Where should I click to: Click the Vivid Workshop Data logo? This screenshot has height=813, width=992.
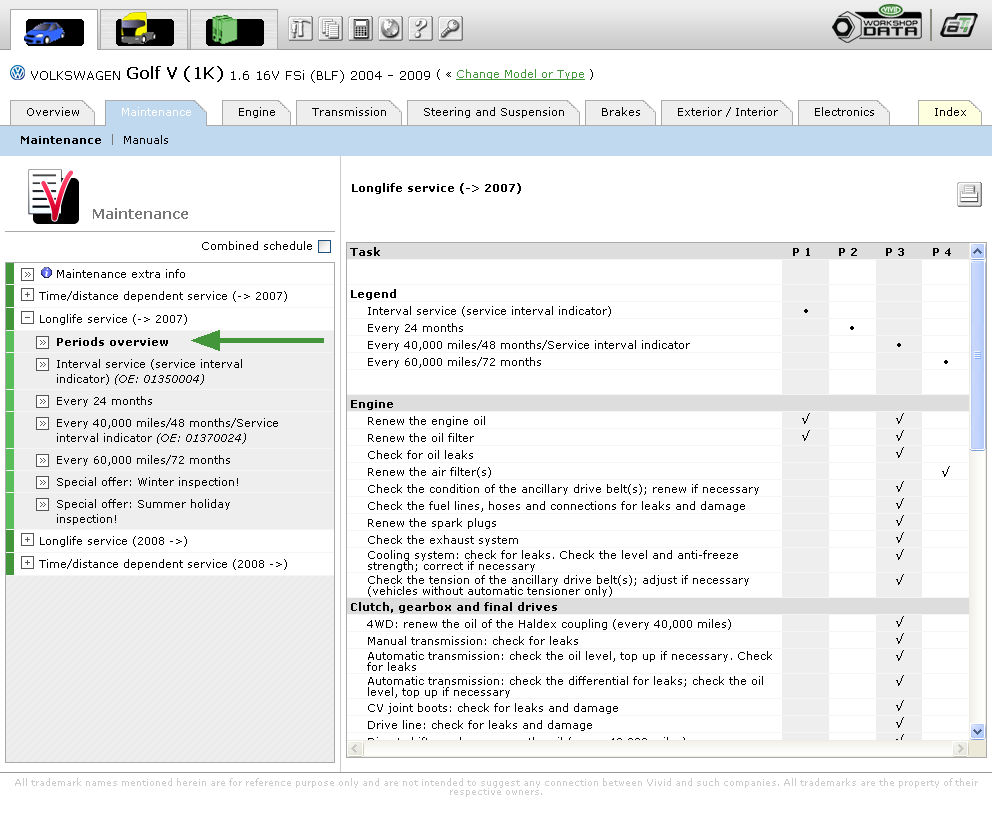pos(877,24)
